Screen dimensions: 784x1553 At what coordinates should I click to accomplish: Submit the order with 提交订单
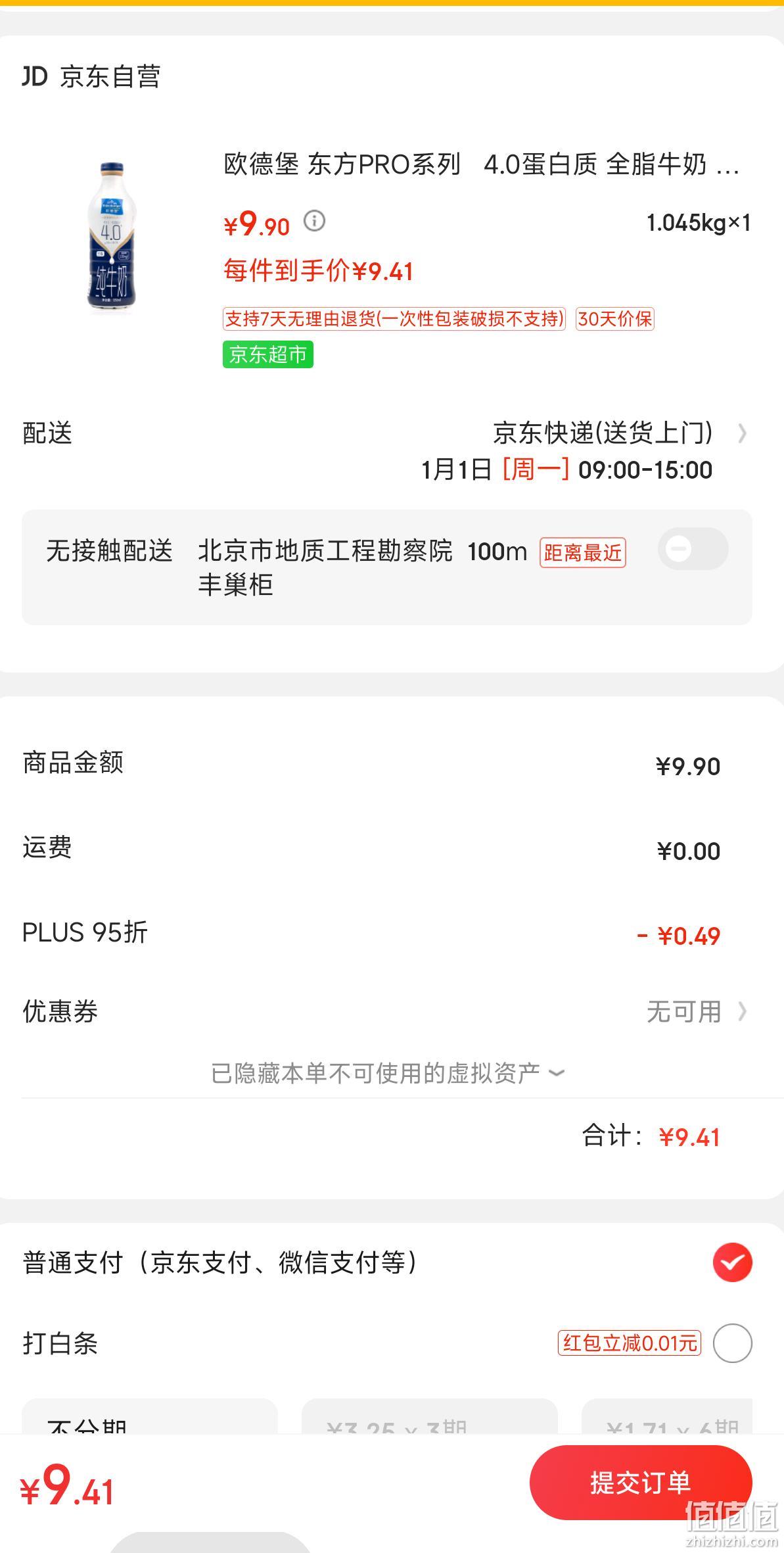coord(641,1483)
